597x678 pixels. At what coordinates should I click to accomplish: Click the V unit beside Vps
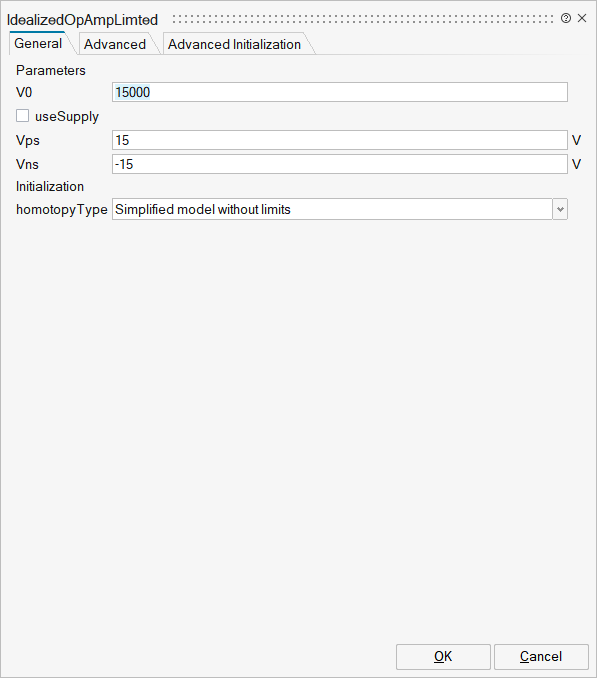tap(576, 140)
